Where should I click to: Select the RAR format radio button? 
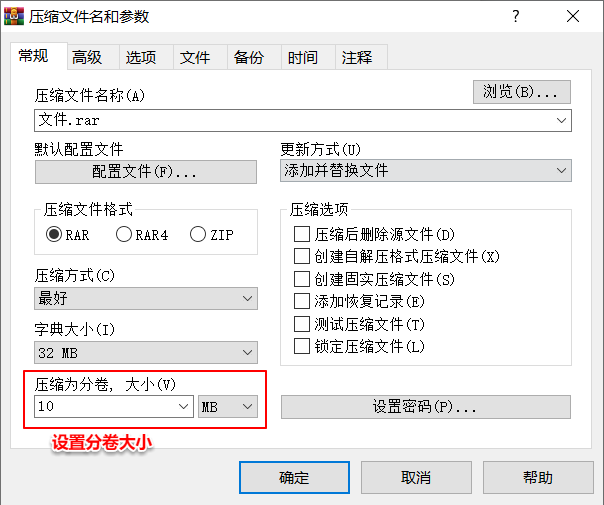(54, 235)
